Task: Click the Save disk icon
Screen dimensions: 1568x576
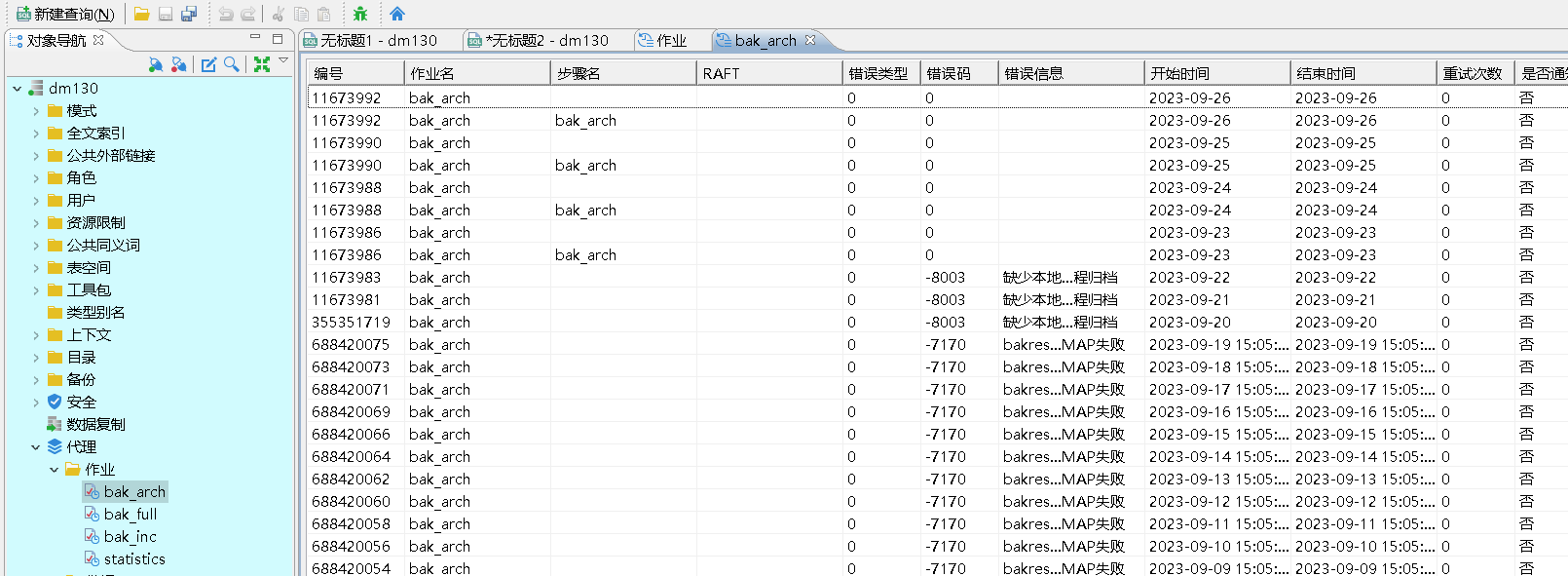Action: (x=166, y=14)
